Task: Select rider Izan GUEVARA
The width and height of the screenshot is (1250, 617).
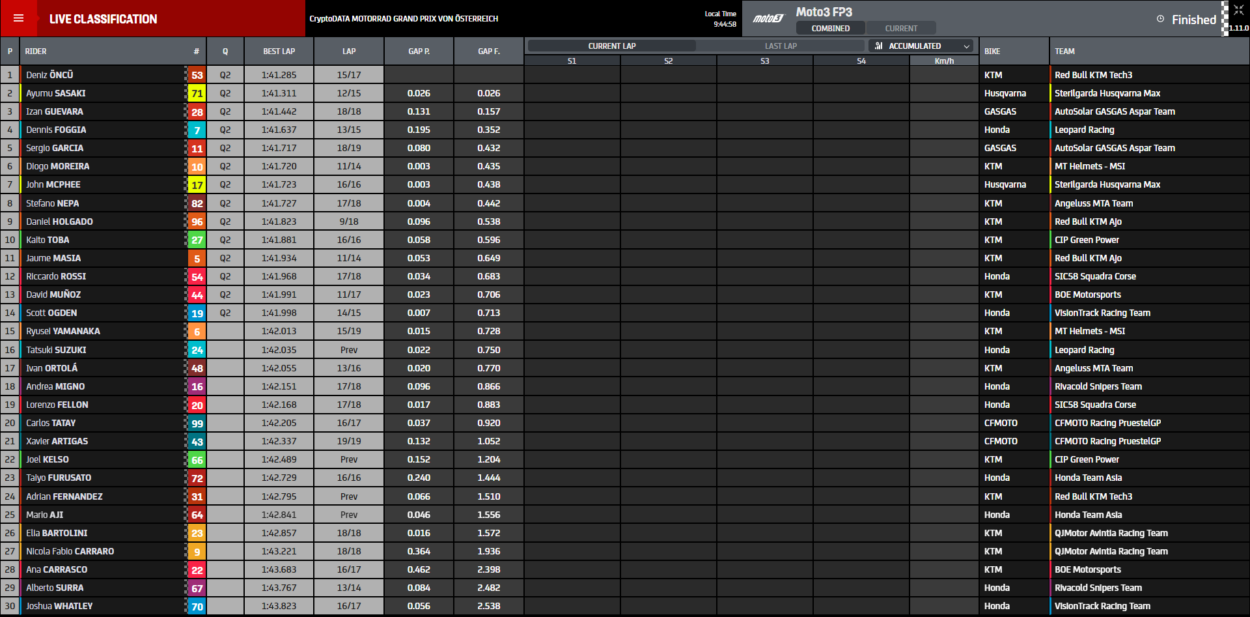Action: click(x=55, y=111)
